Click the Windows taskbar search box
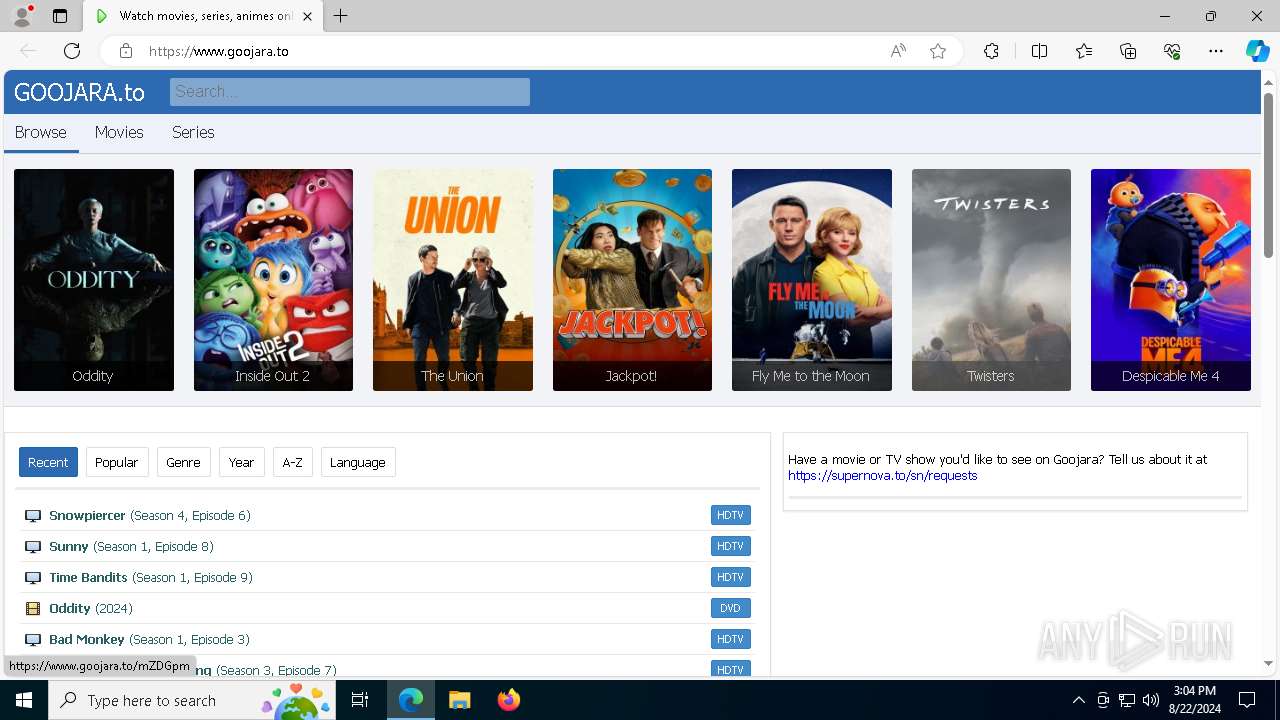 (191, 700)
